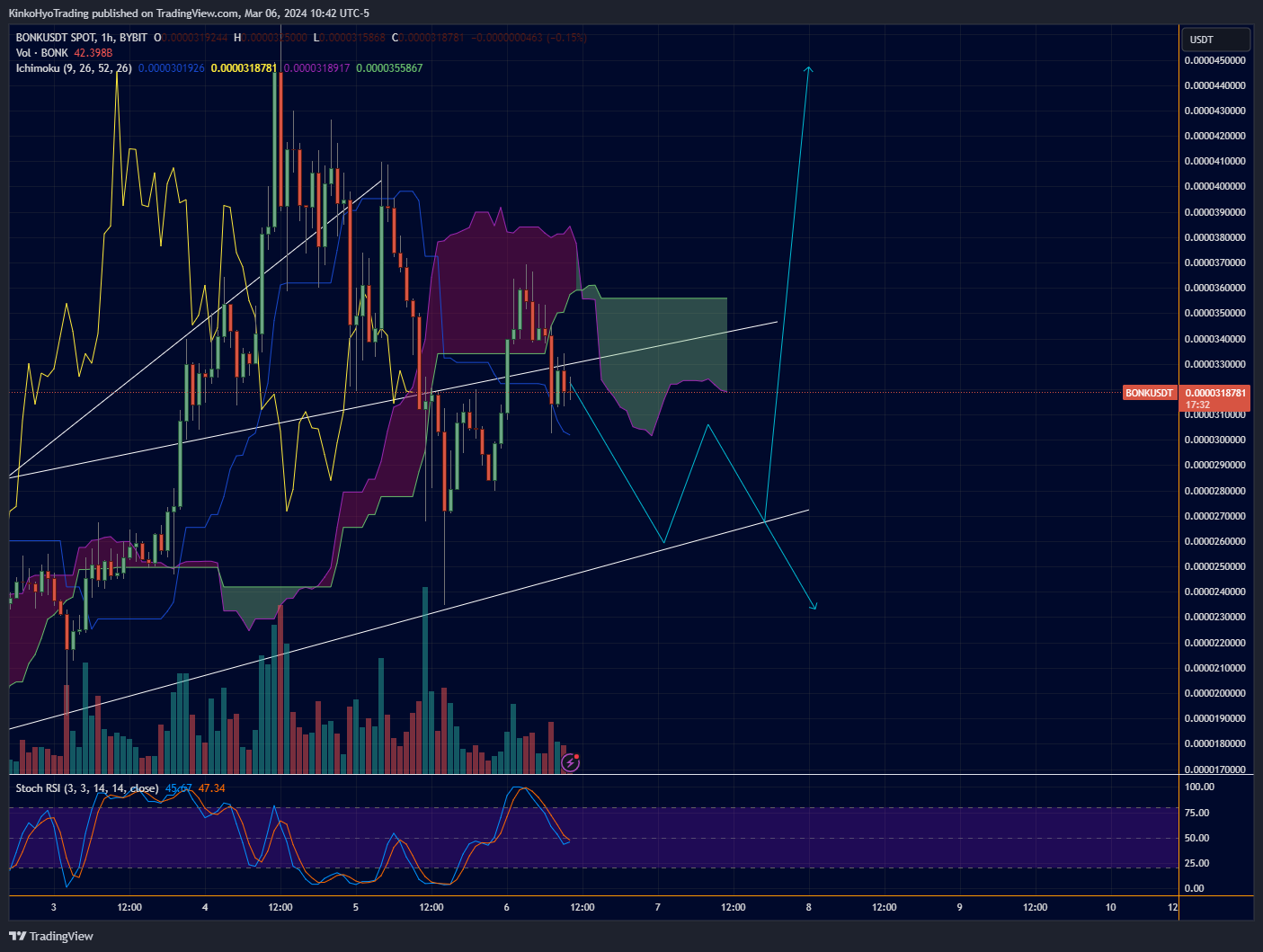Click price axis label 0.0000350000

[x=1214, y=314]
